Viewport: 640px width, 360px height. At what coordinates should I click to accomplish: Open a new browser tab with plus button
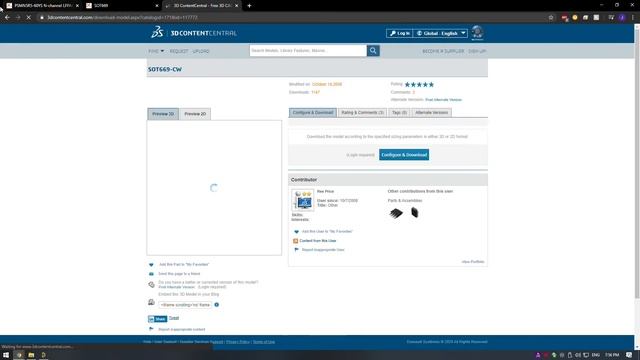point(249,6)
